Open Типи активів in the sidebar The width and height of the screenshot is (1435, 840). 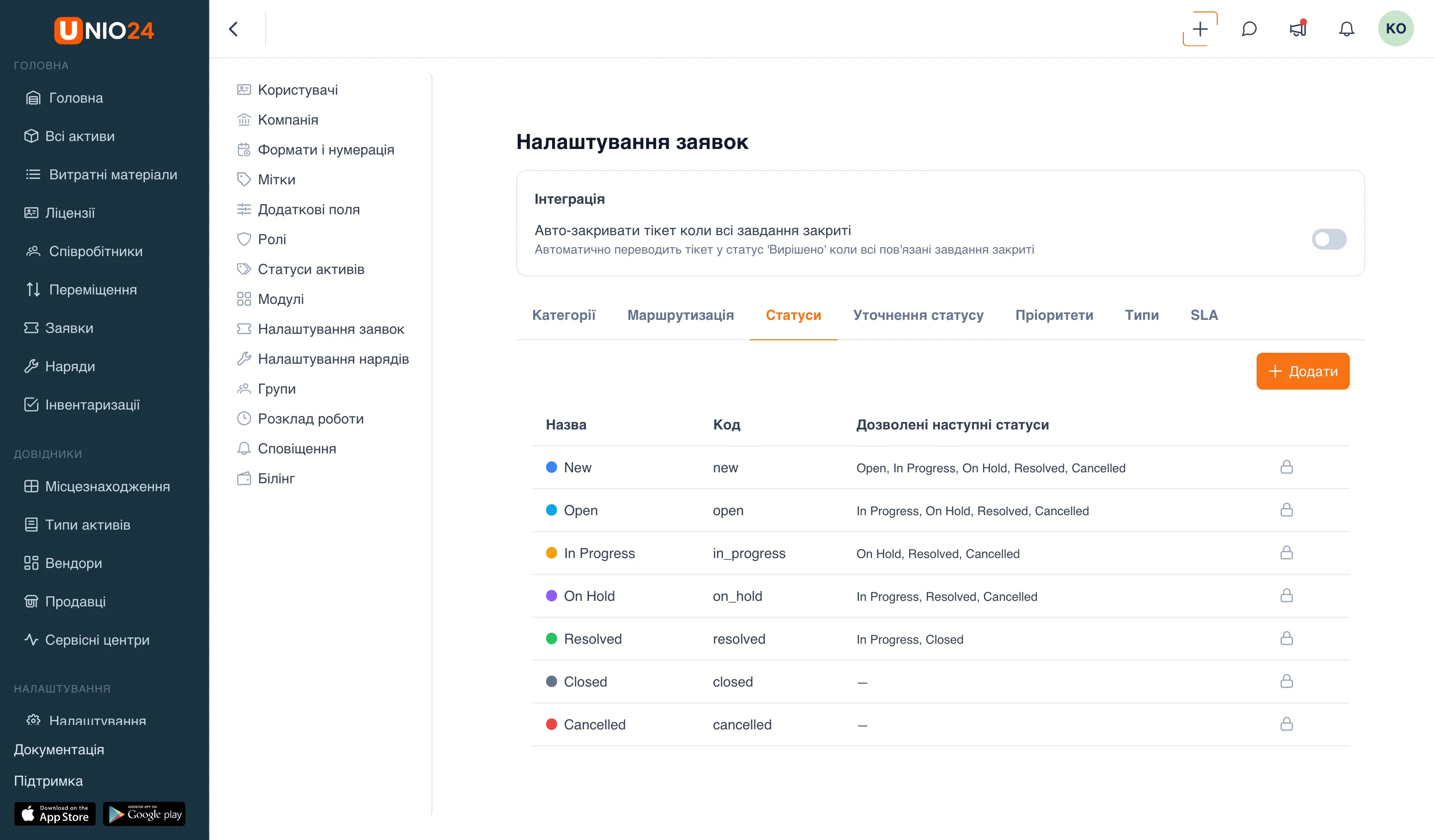pyautogui.click(x=77, y=525)
